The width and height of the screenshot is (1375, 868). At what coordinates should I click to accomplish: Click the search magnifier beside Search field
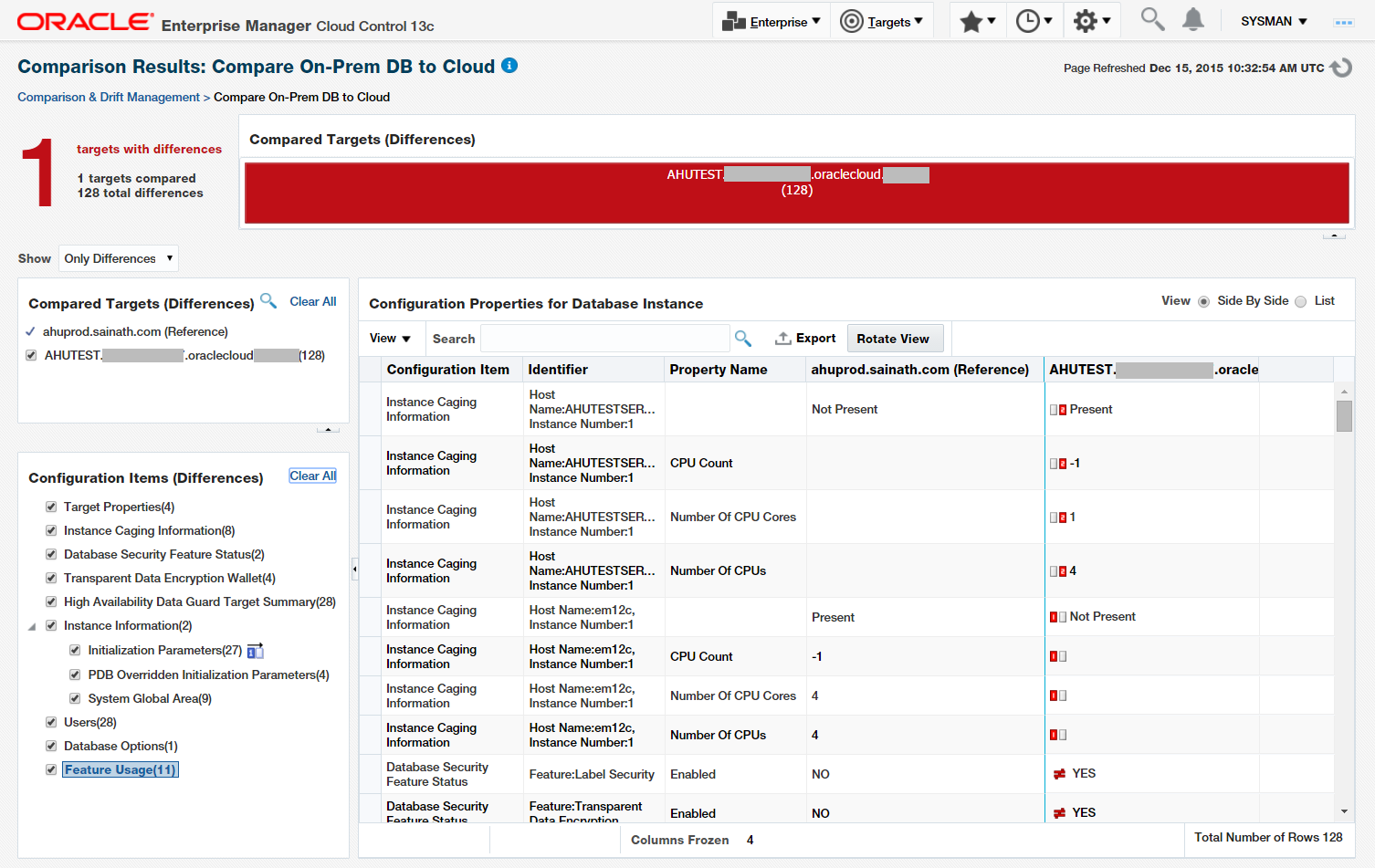(743, 339)
